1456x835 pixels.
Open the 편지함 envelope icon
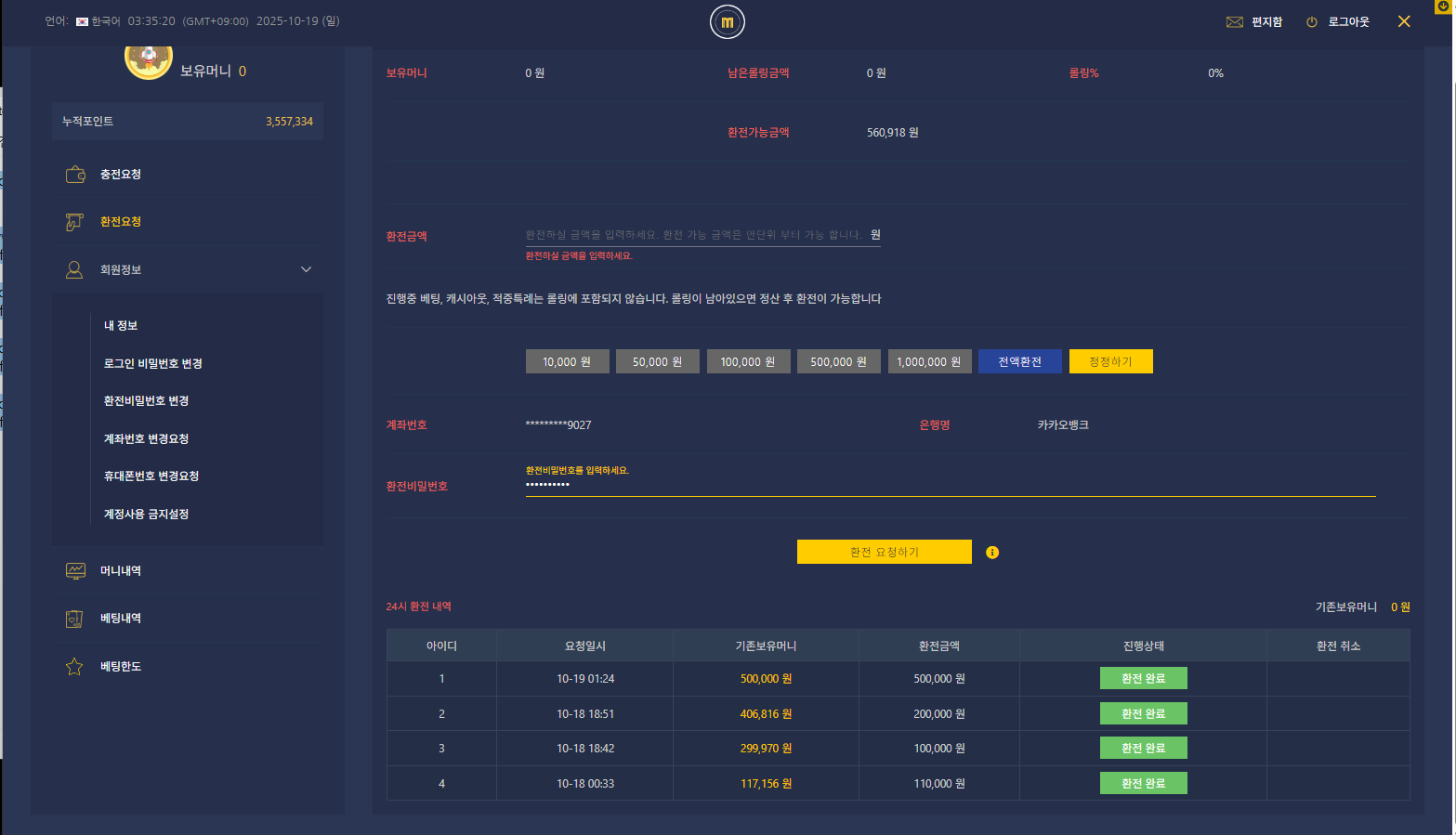tap(1234, 22)
